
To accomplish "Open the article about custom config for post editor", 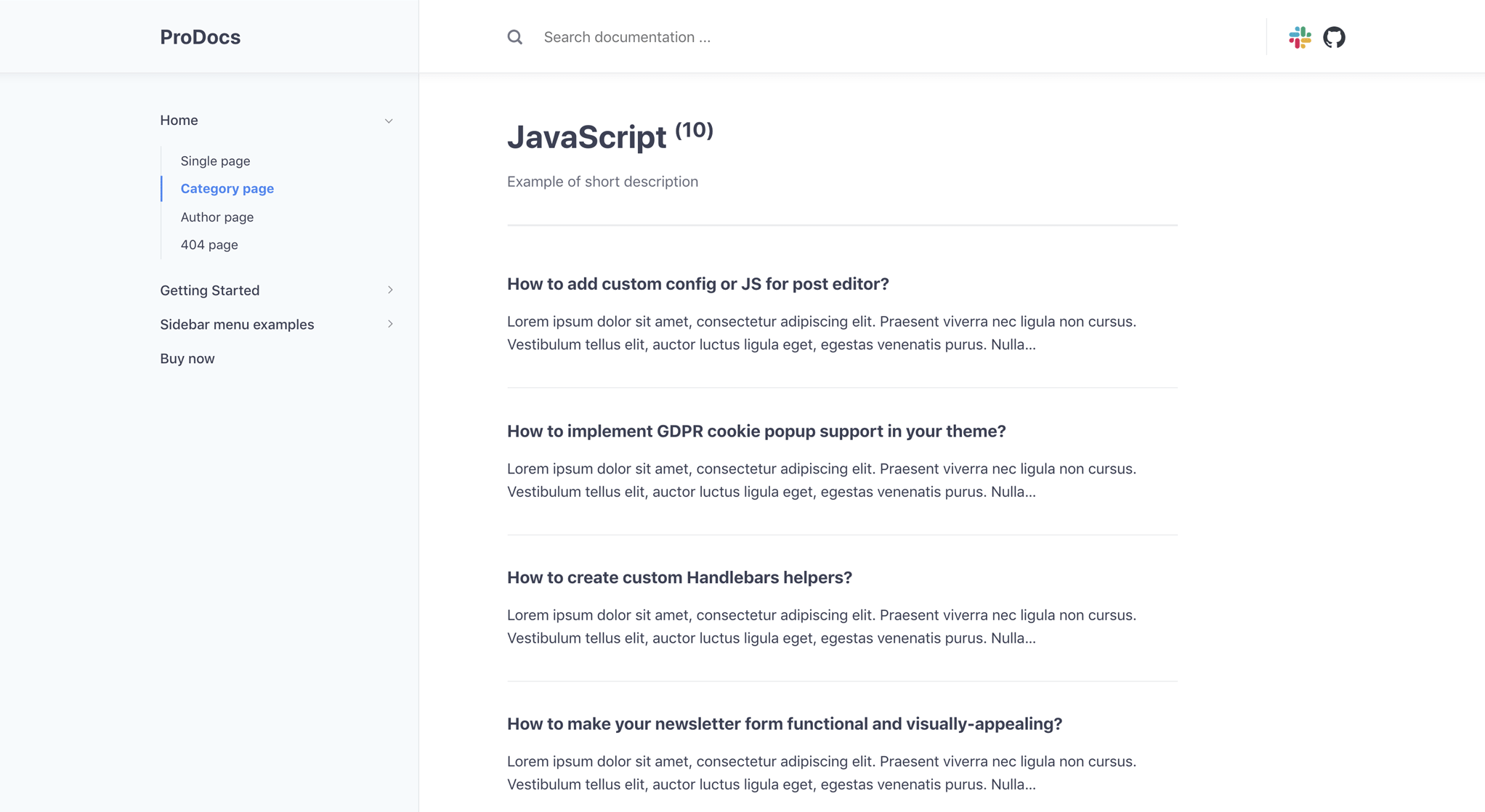I will [697, 283].
